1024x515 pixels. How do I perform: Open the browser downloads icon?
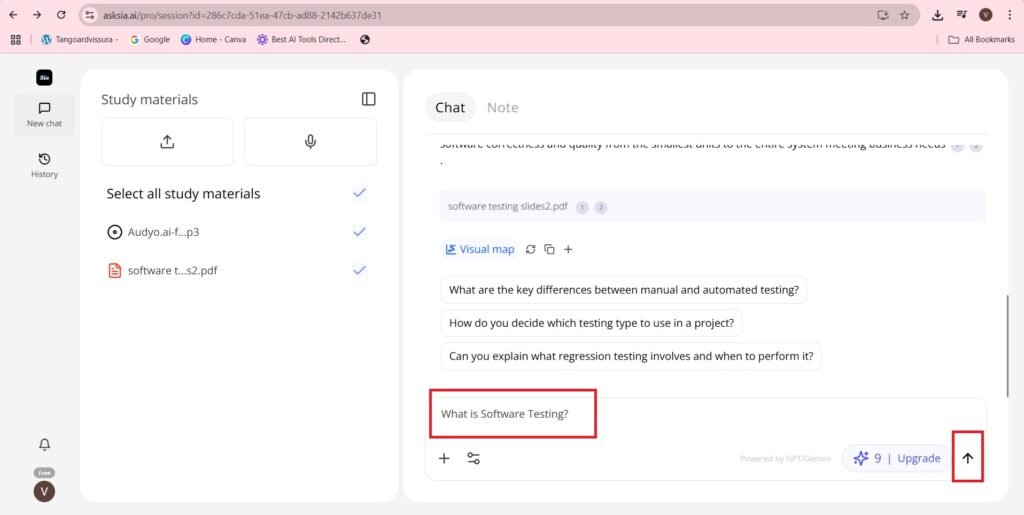(938, 15)
